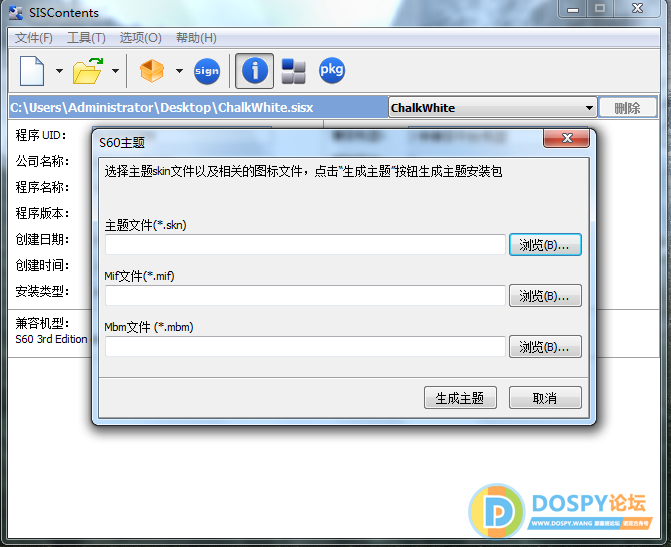Click the blue pkg icon
The image size is (671, 547).
331,71
